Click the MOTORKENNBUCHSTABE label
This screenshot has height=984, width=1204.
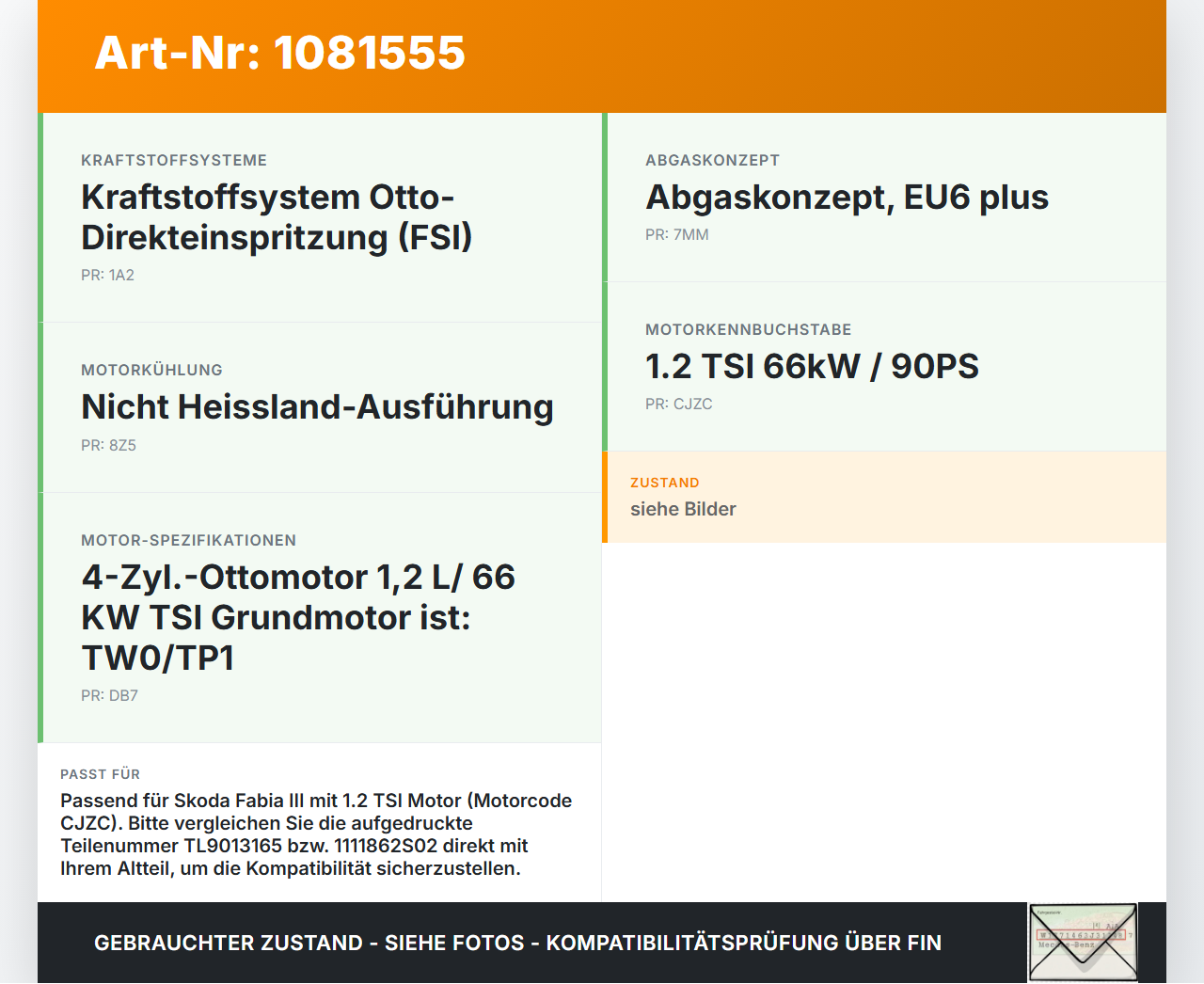click(x=748, y=330)
